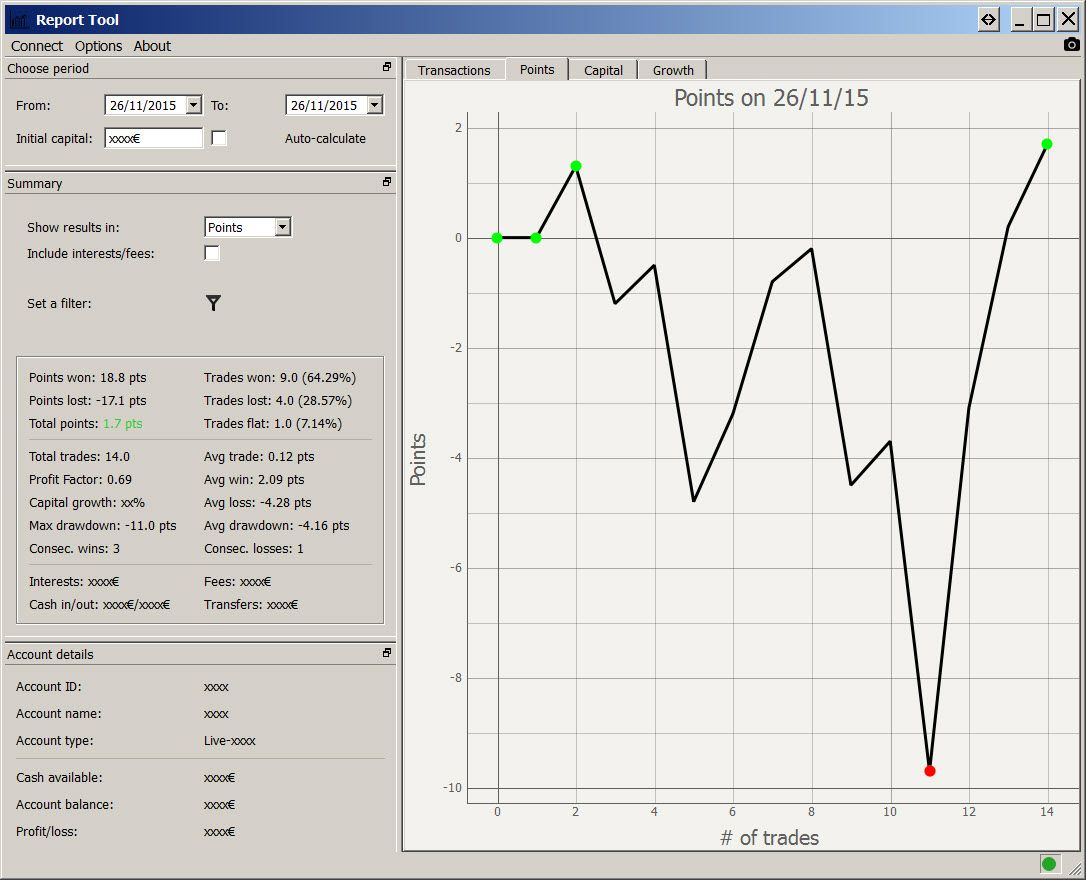This screenshot has width=1086, height=880.
Task: Click Capital growth: xx% text
Action: tap(87, 503)
